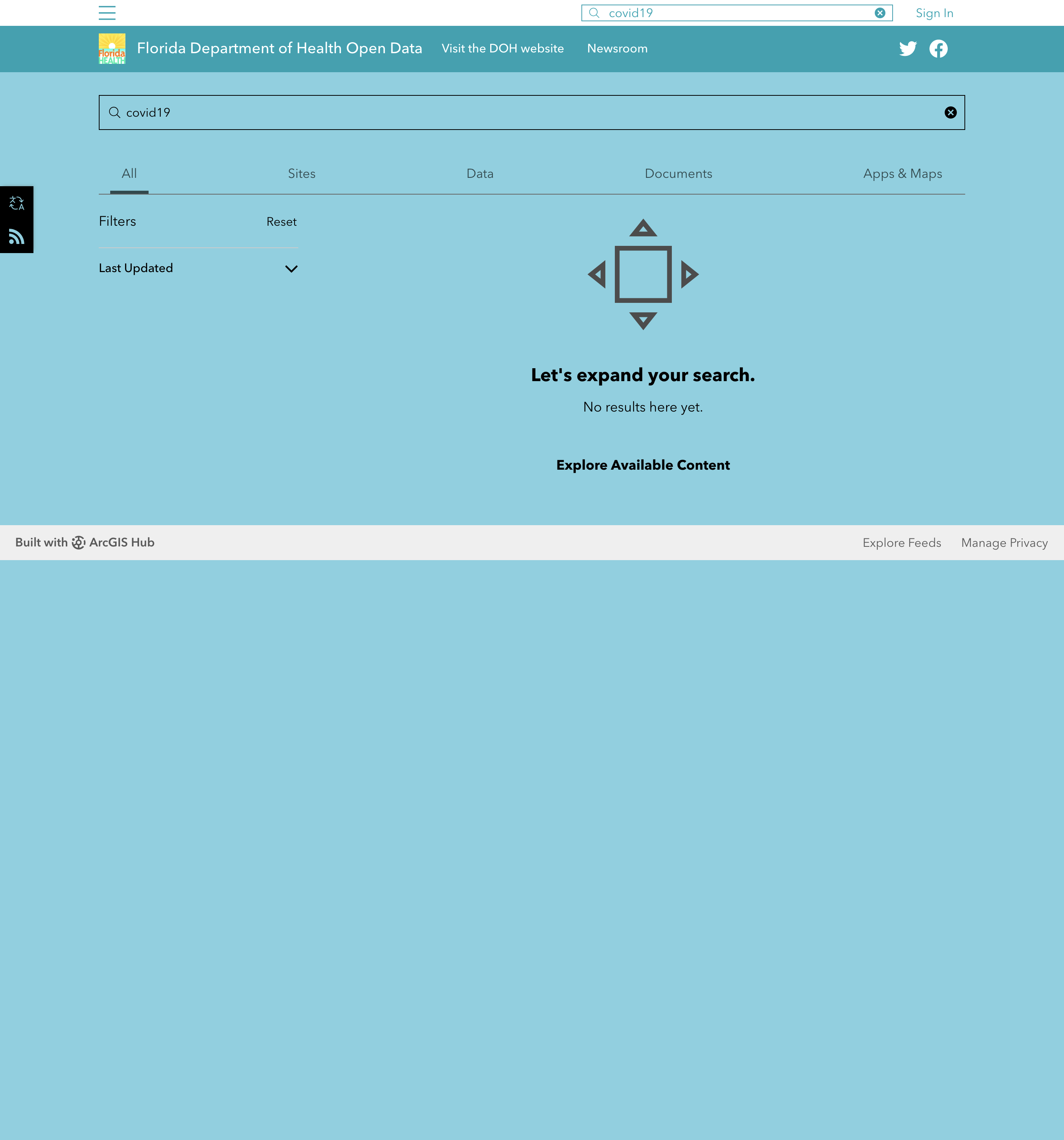Select the Apps & Maps tab
This screenshot has width=1064, height=1140.
(902, 174)
